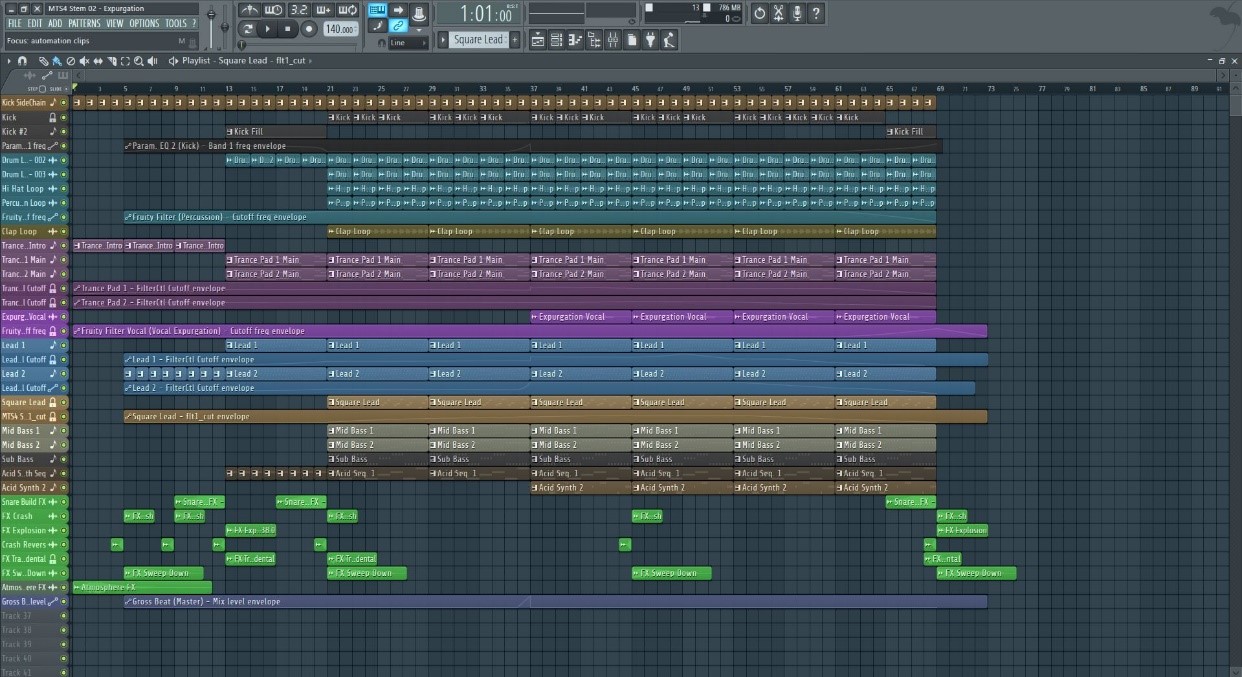Mute the Kick #2 track
This screenshot has height=677, width=1242.
(x=64, y=131)
